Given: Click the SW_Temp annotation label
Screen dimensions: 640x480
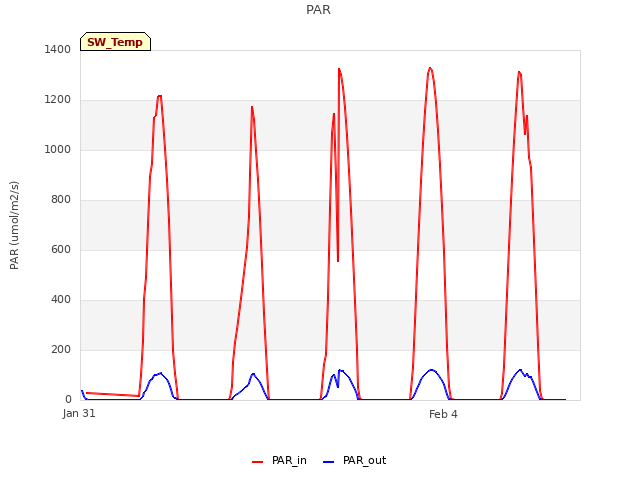Looking at the screenshot, I should tap(115, 42).
